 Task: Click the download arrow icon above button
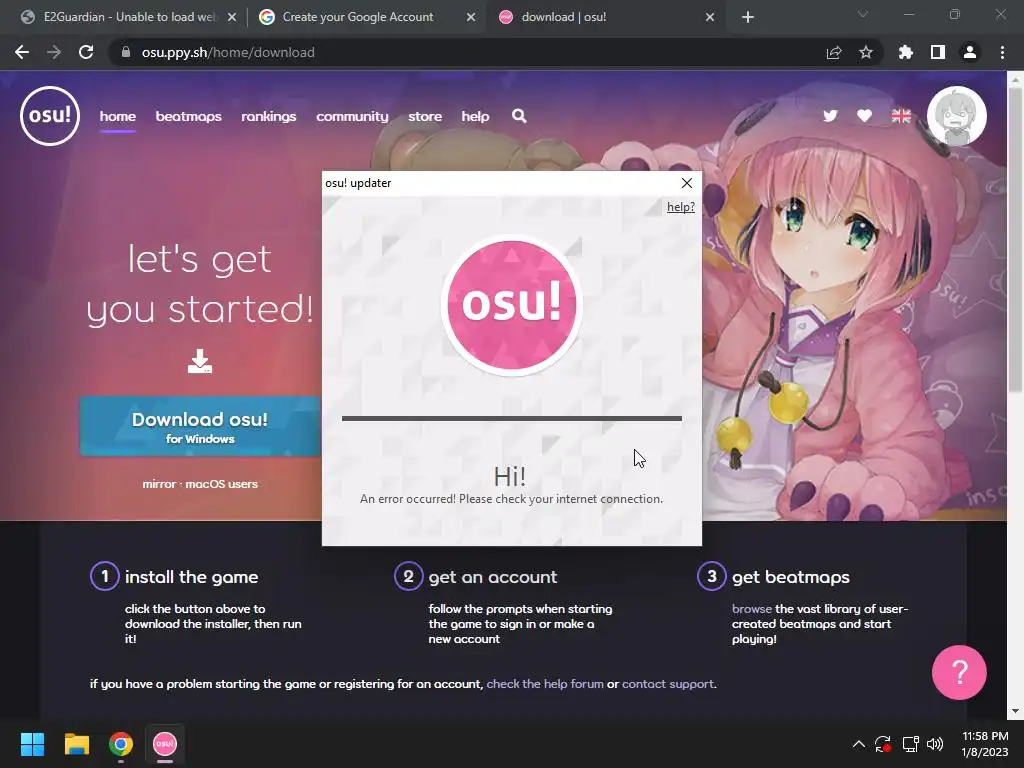(200, 361)
